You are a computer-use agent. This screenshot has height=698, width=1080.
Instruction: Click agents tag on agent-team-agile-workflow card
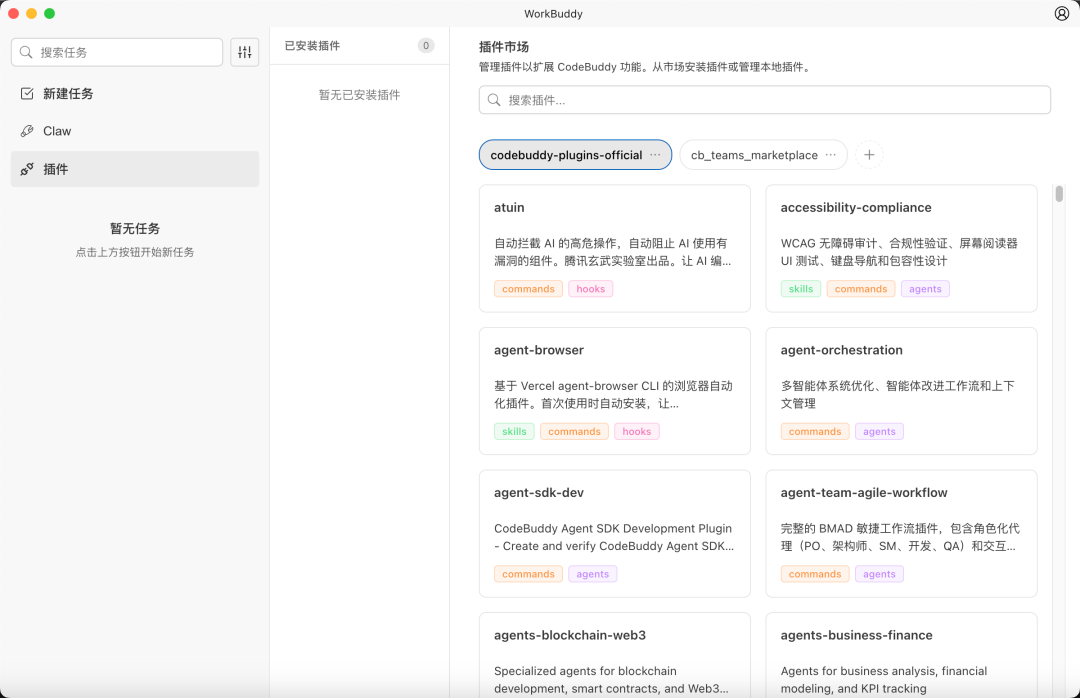[879, 574]
